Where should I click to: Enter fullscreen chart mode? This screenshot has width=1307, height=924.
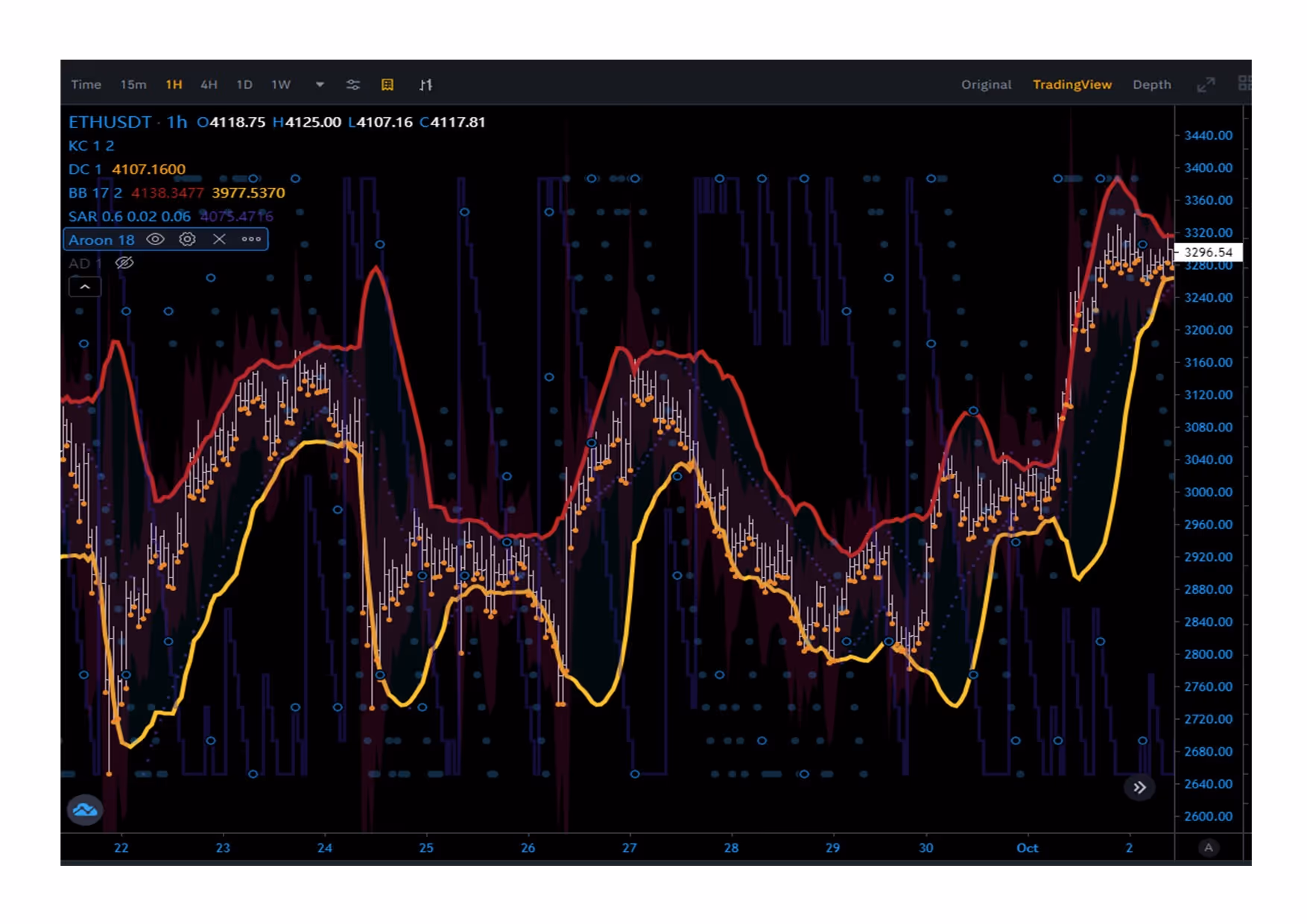point(1206,85)
